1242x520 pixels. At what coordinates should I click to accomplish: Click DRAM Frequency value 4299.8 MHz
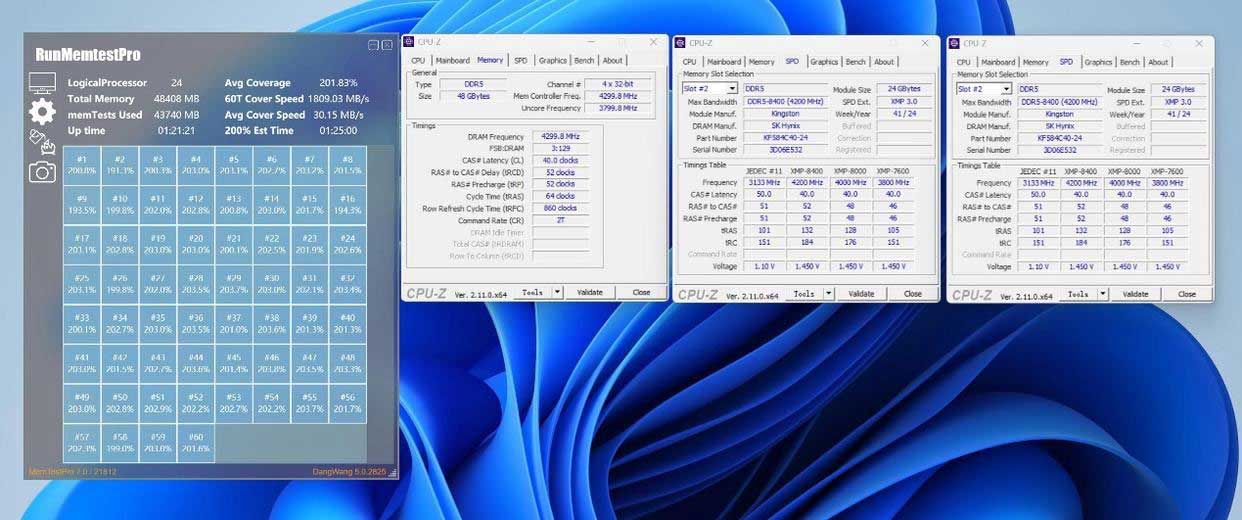coord(560,136)
